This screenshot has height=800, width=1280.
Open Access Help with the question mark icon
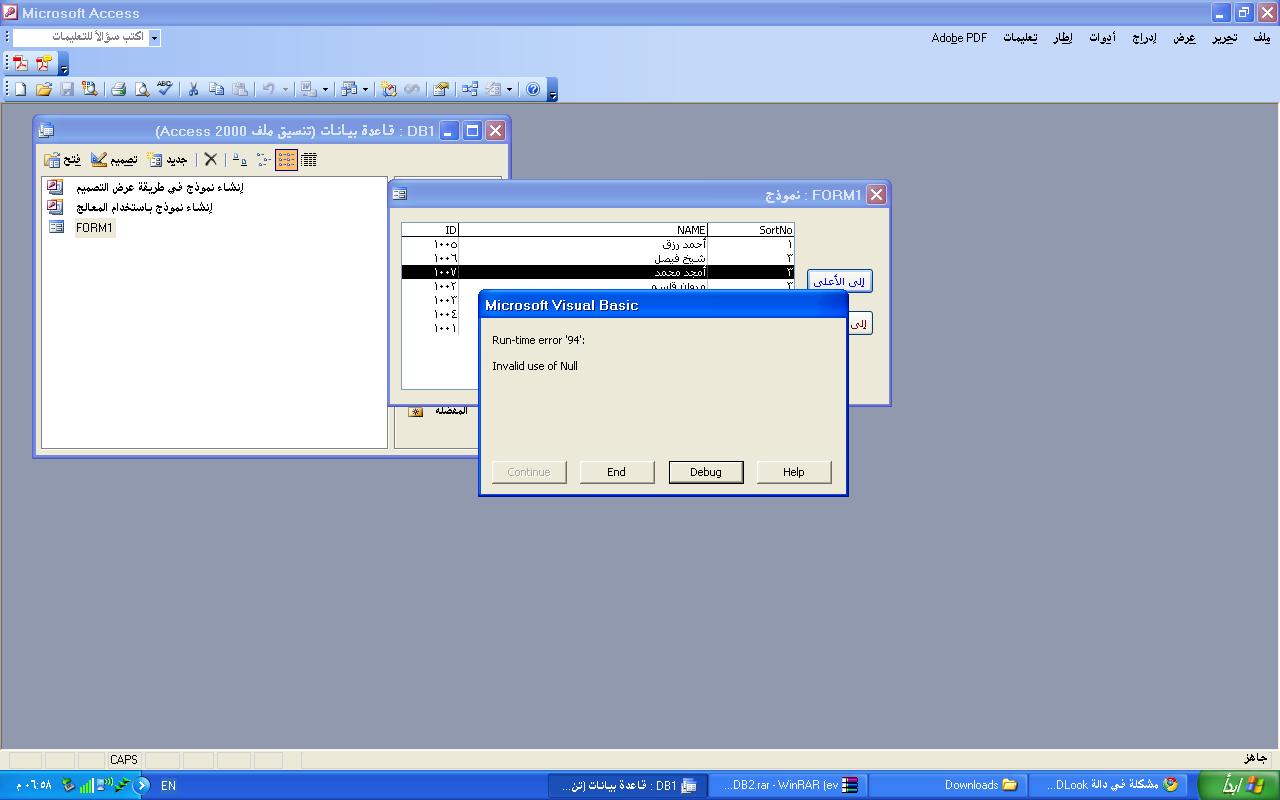tap(533, 89)
